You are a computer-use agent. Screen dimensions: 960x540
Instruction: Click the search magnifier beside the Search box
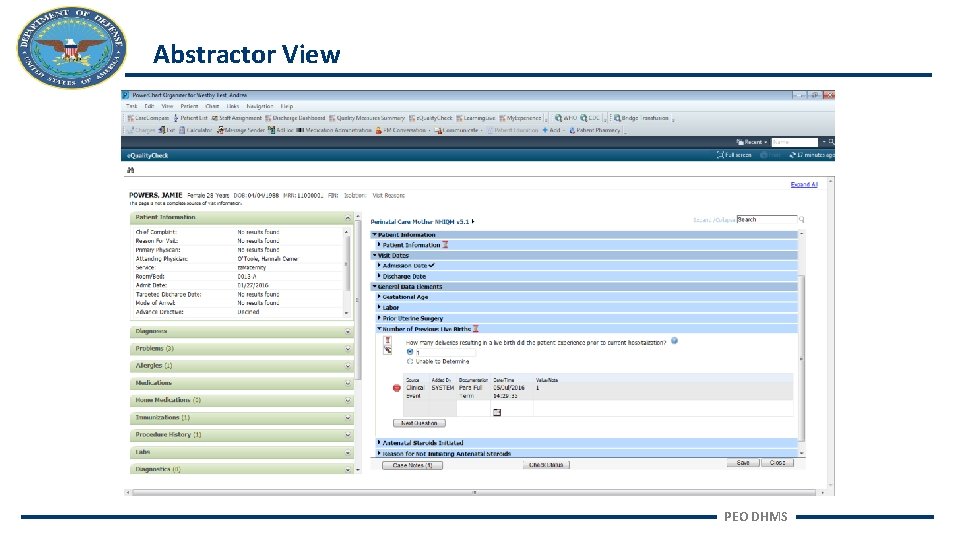801,219
